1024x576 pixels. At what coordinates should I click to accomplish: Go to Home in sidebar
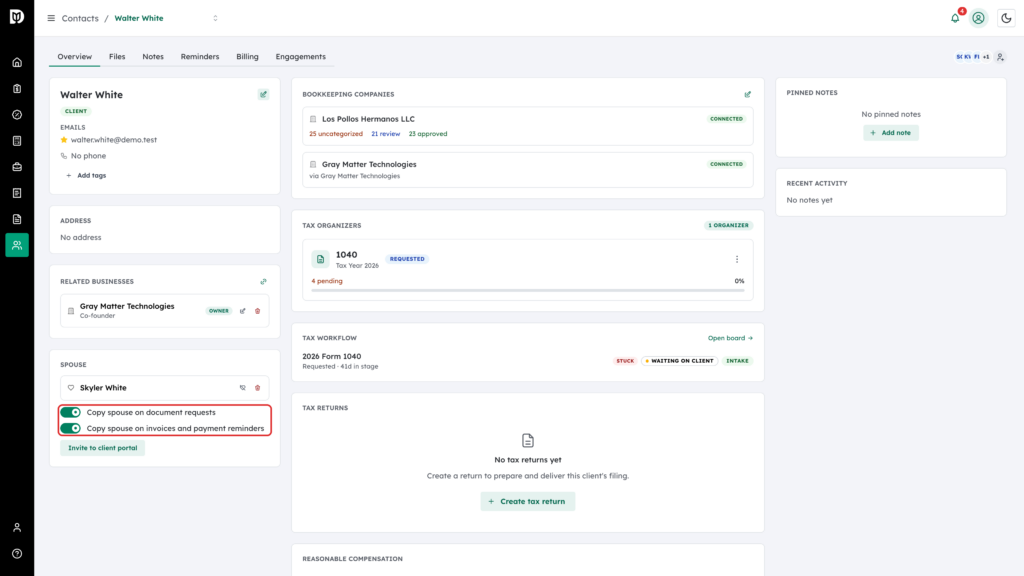pos(17,63)
